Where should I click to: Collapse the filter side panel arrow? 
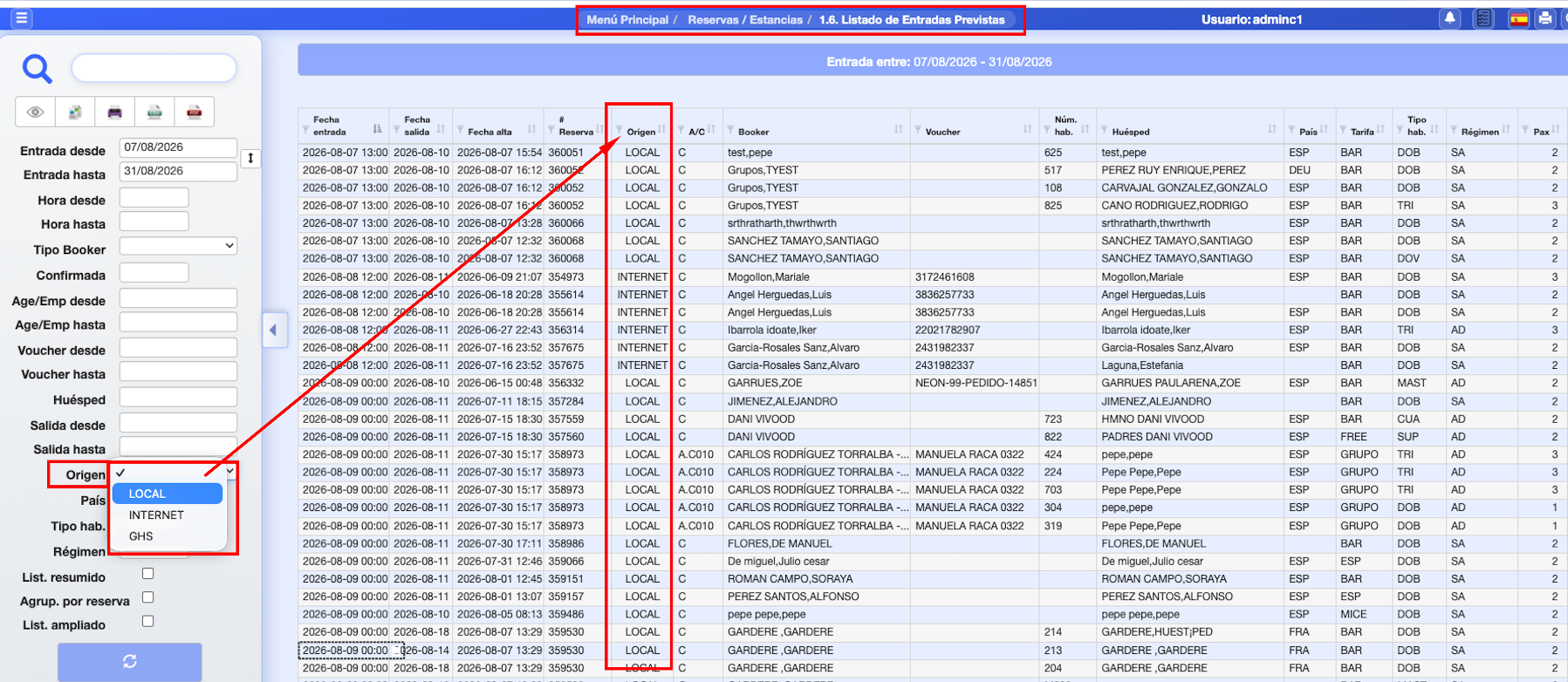click(x=274, y=331)
